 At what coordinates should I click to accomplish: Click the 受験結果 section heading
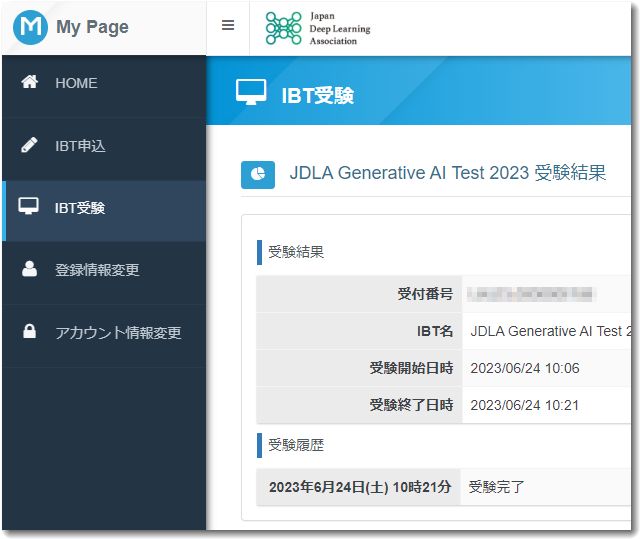[x=296, y=252]
